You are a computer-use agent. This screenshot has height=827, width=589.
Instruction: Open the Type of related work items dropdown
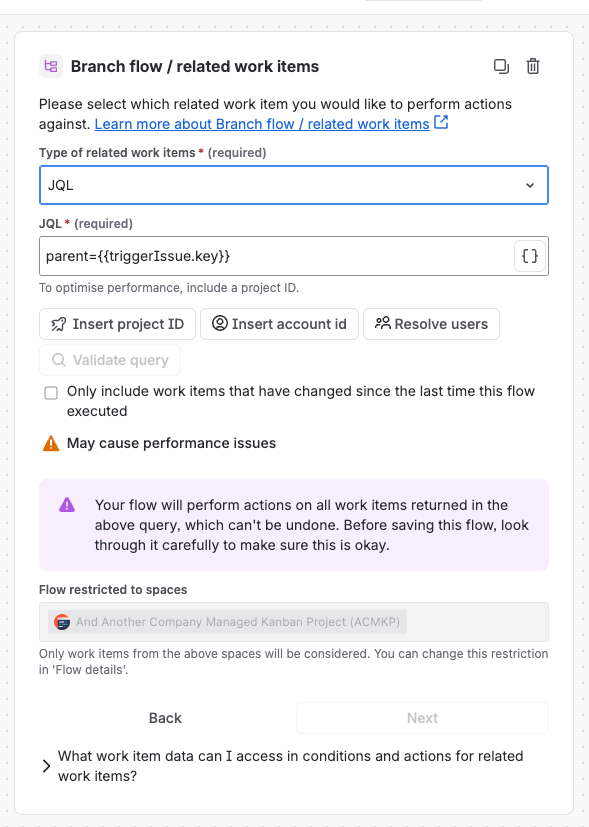click(x=294, y=185)
